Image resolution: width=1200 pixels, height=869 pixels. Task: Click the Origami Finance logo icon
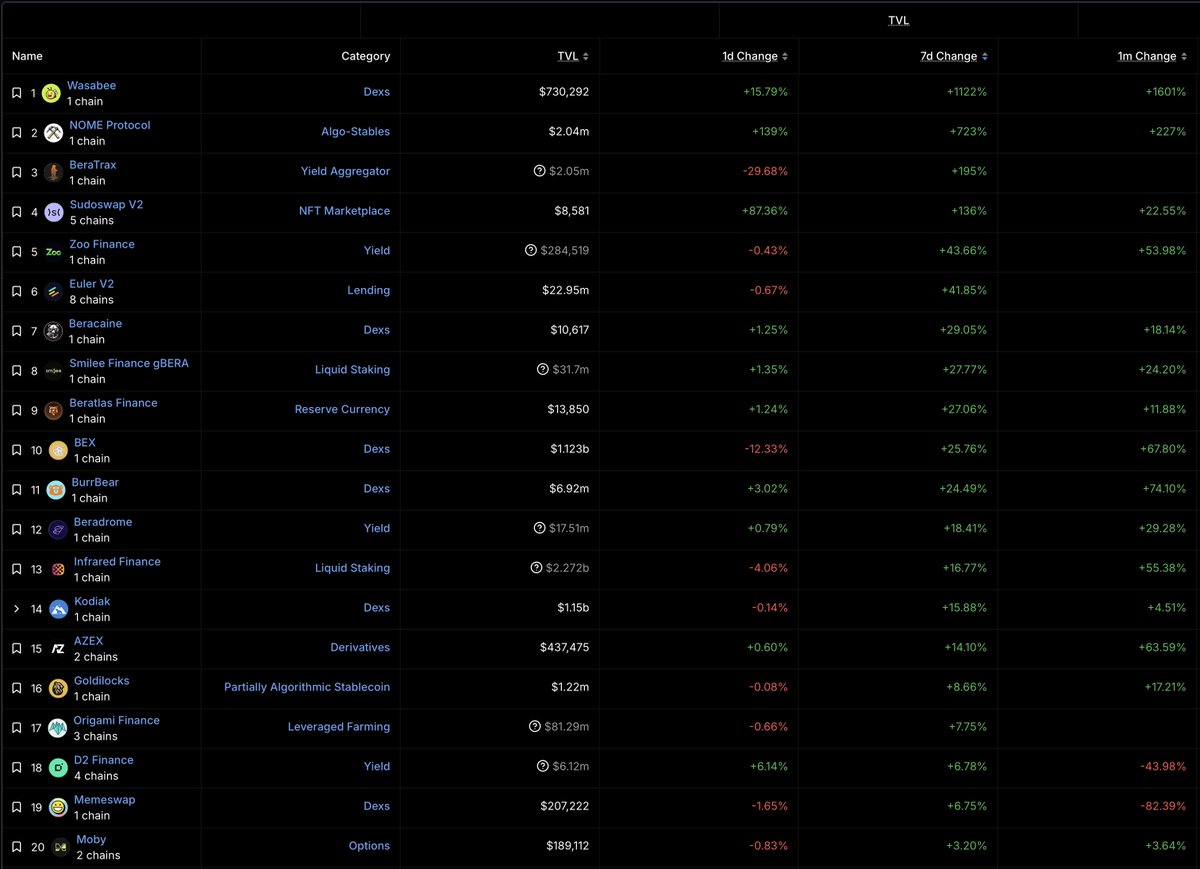click(57, 728)
